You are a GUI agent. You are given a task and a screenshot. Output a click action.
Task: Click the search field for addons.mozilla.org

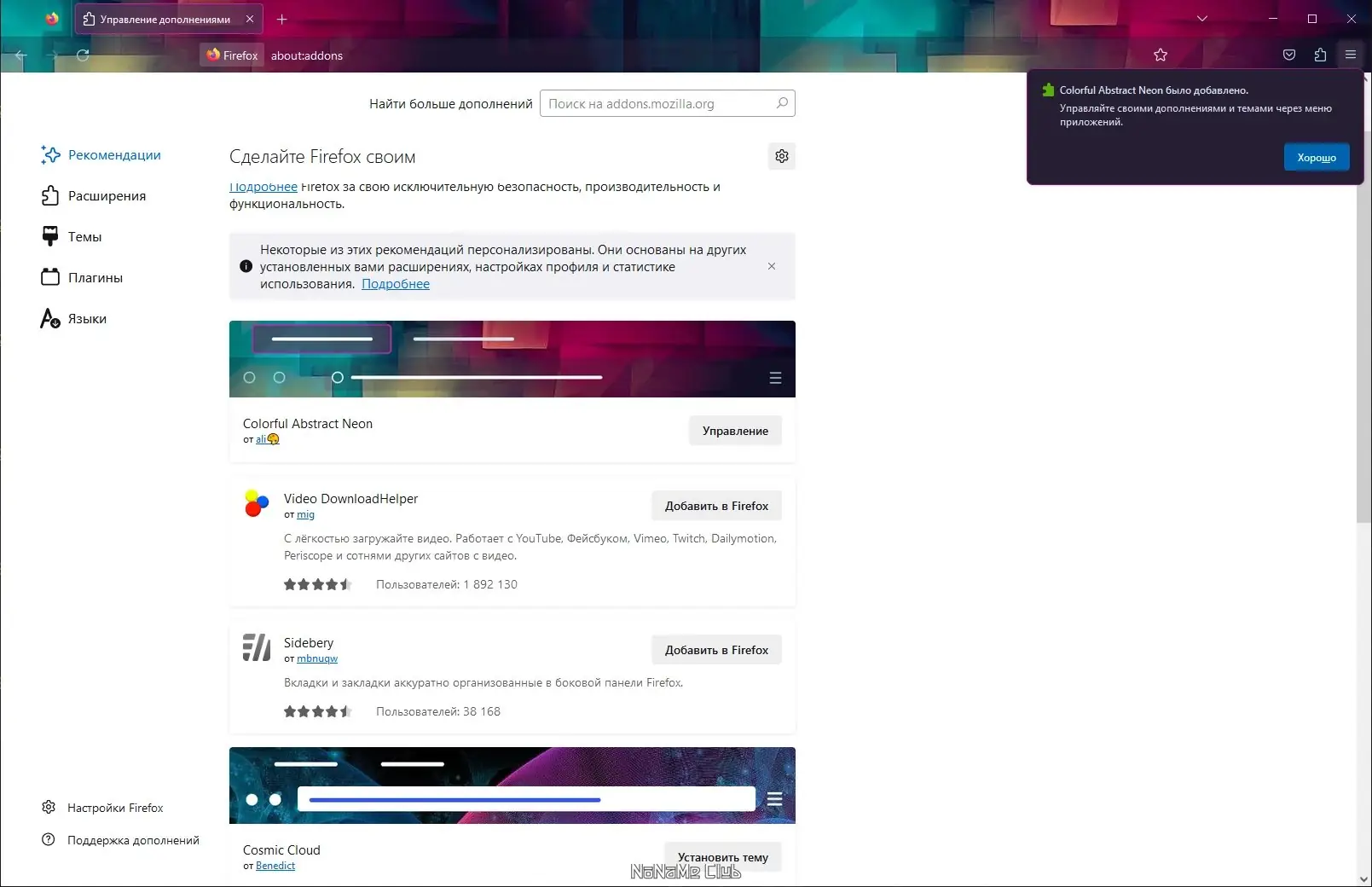(x=668, y=103)
